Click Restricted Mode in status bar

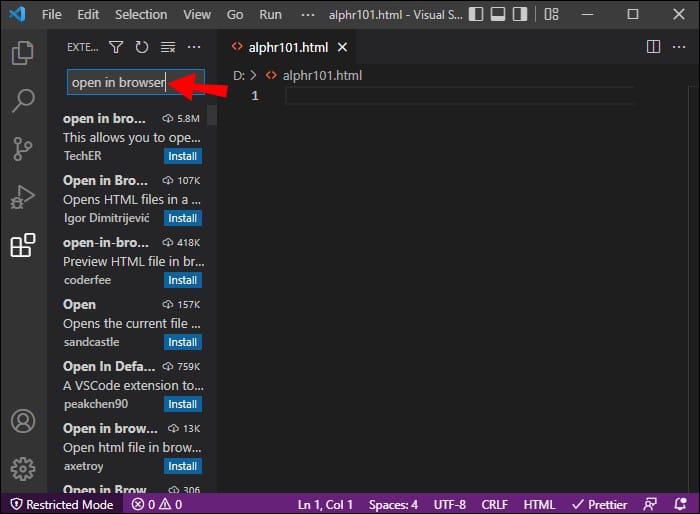60,504
